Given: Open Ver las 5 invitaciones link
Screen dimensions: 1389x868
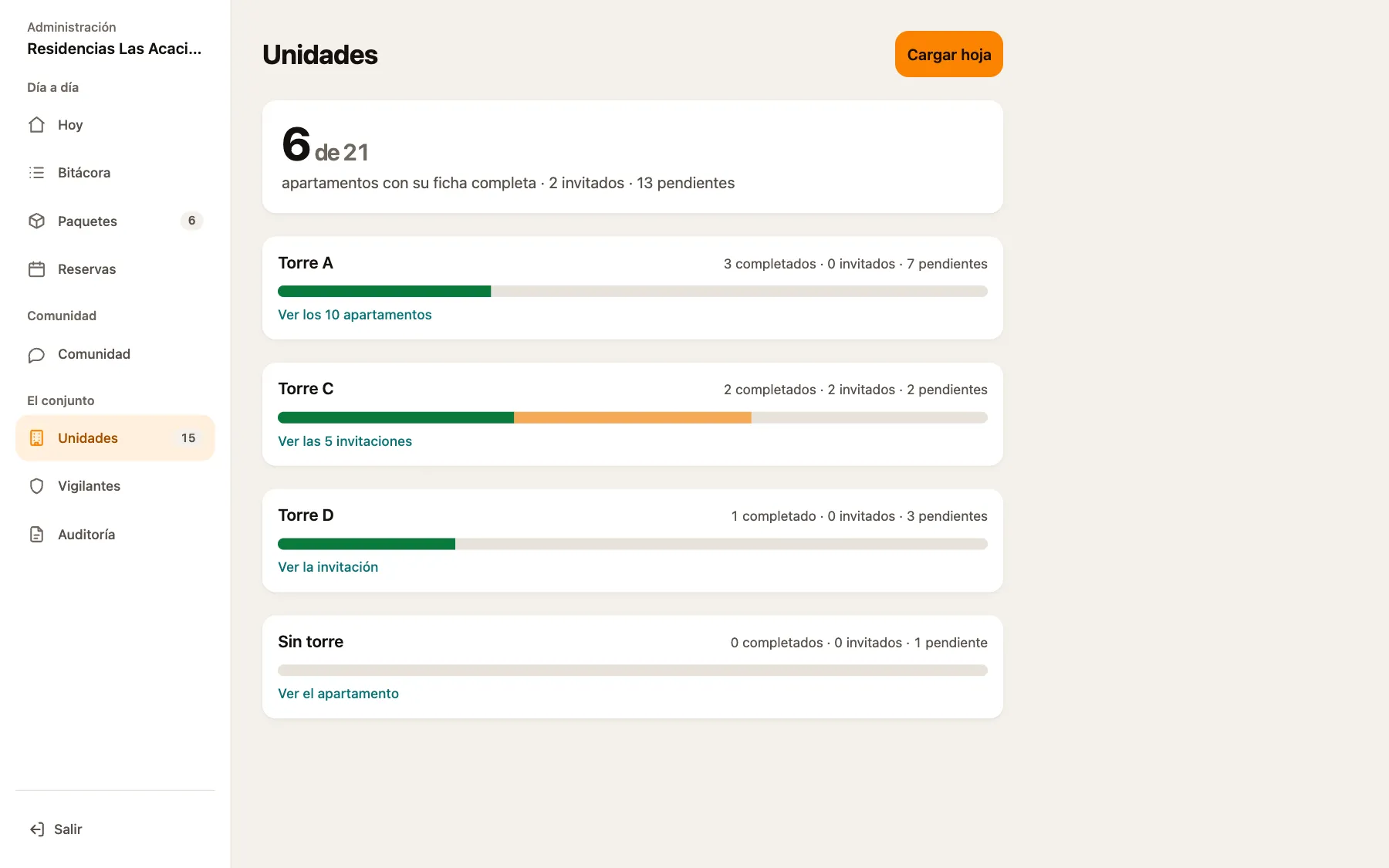Looking at the screenshot, I should pyautogui.click(x=345, y=441).
